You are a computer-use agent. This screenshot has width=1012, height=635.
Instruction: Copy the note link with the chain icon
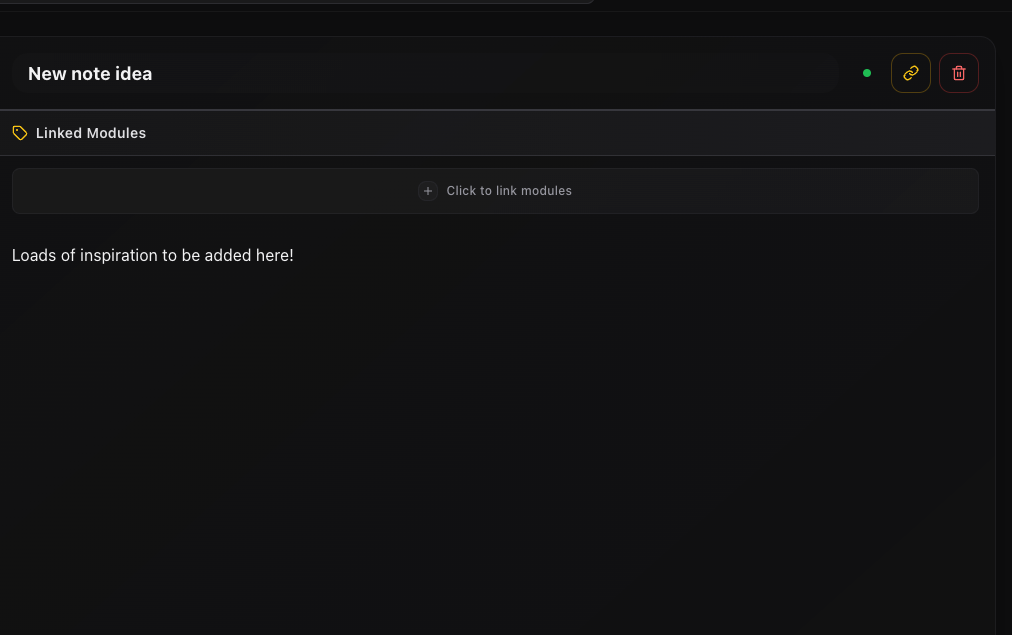[x=910, y=73]
